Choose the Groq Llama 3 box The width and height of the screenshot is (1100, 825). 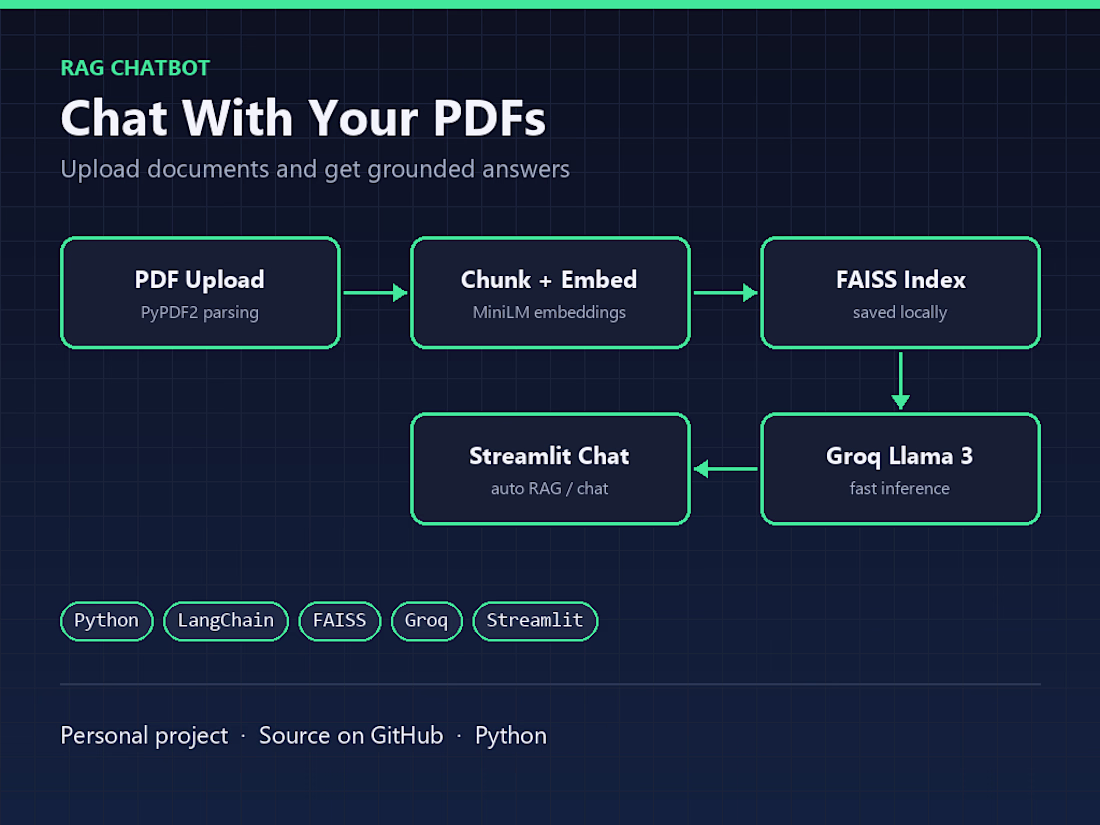900,469
